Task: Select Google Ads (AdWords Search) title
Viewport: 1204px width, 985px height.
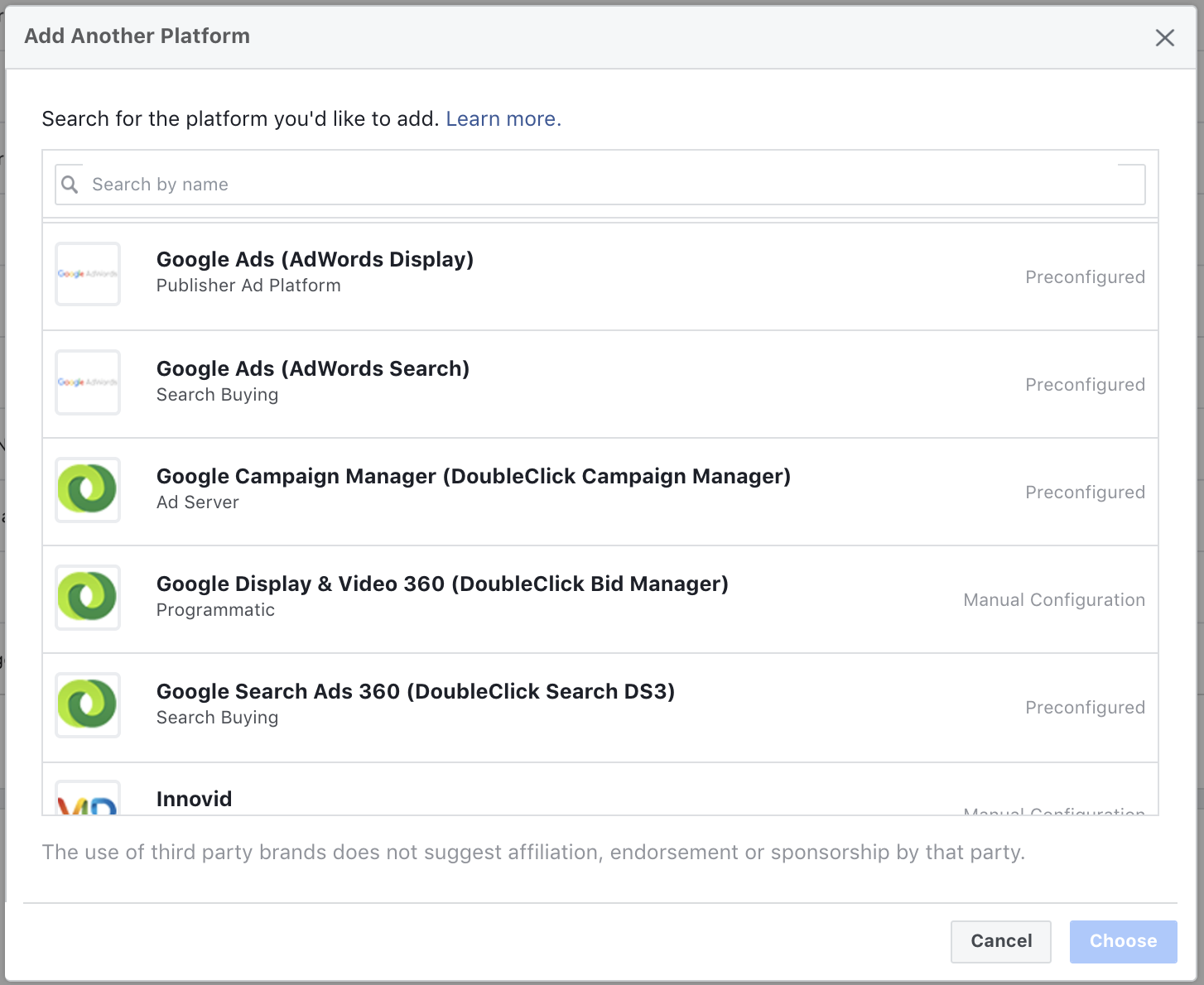Action: point(313,368)
